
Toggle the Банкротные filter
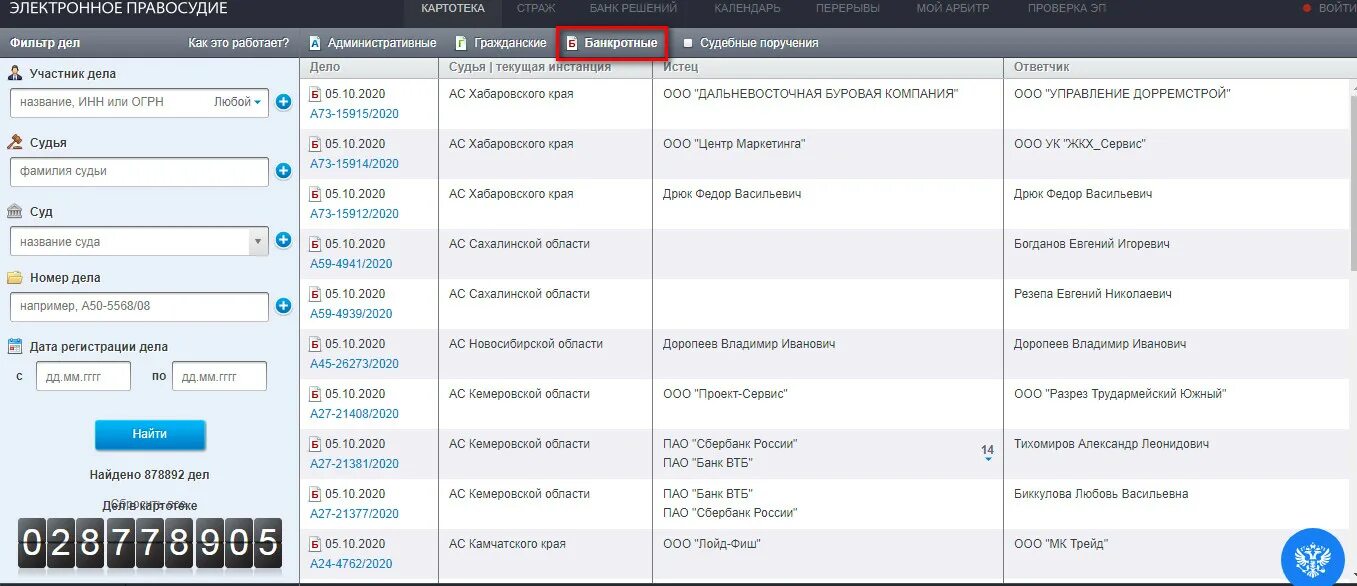pyautogui.click(x=612, y=43)
